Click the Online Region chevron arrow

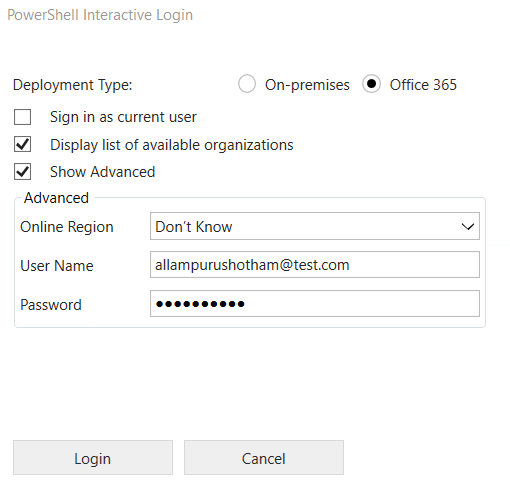[x=468, y=227]
